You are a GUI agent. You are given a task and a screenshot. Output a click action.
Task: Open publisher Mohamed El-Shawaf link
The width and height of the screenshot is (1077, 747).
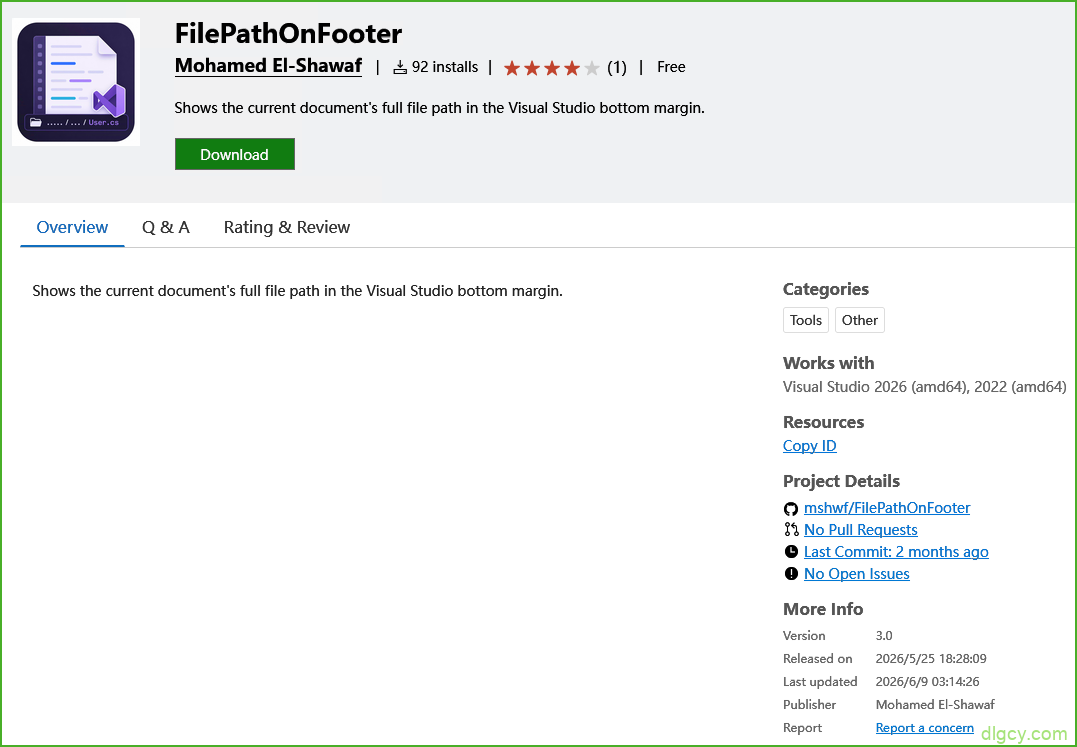268,66
